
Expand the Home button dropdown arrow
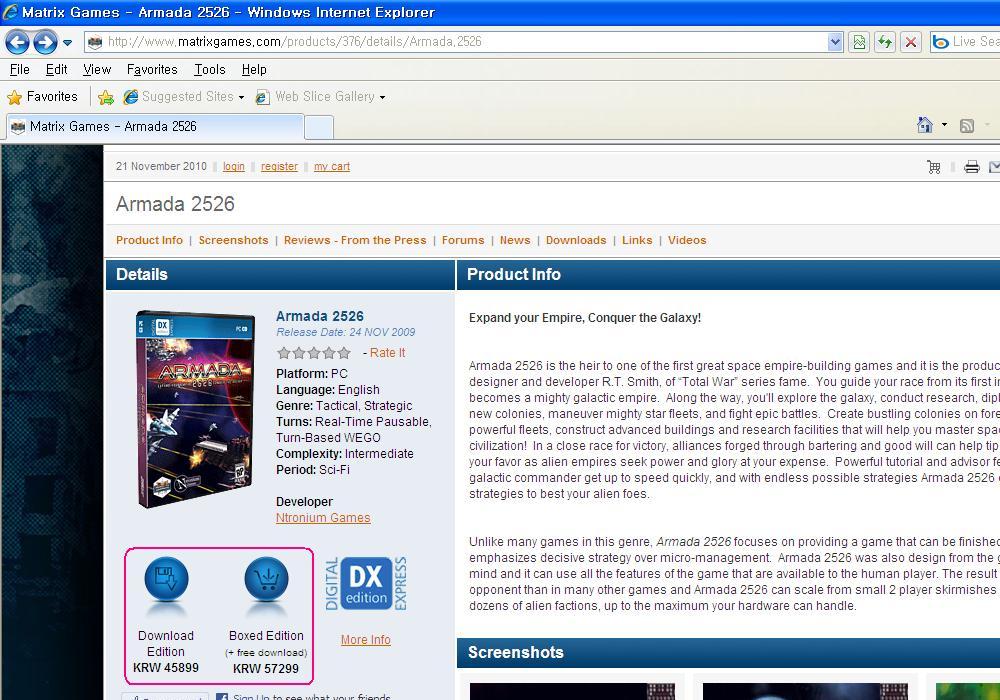click(x=944, y=125)
